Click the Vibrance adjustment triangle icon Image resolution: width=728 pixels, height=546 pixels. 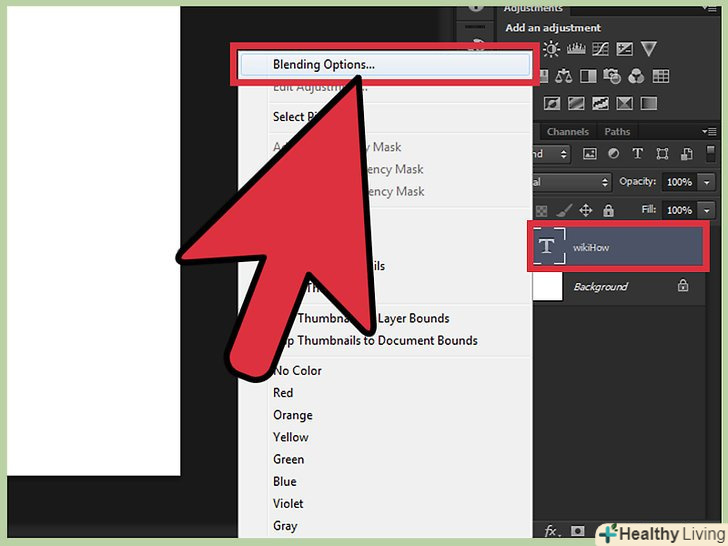(649, 49)
